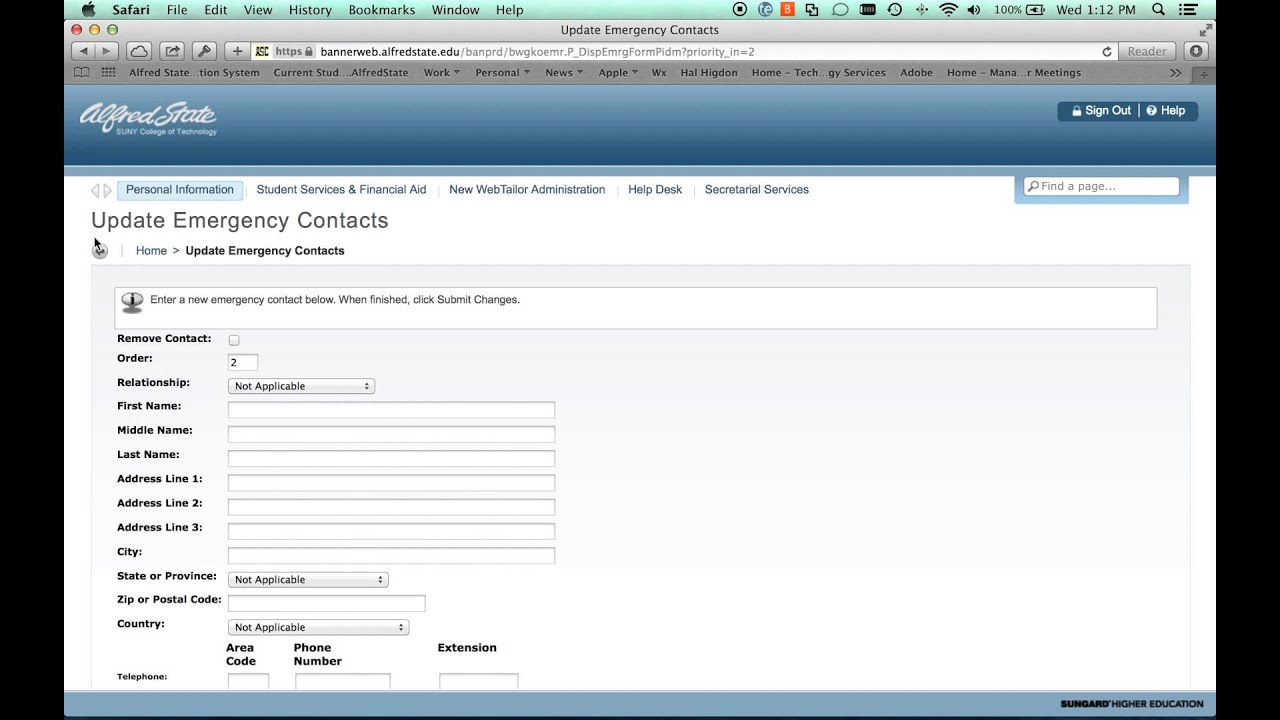This screenshot has width=1280, height=720.
Task: Open the Edit menu
Action: (x=215, y=10)
